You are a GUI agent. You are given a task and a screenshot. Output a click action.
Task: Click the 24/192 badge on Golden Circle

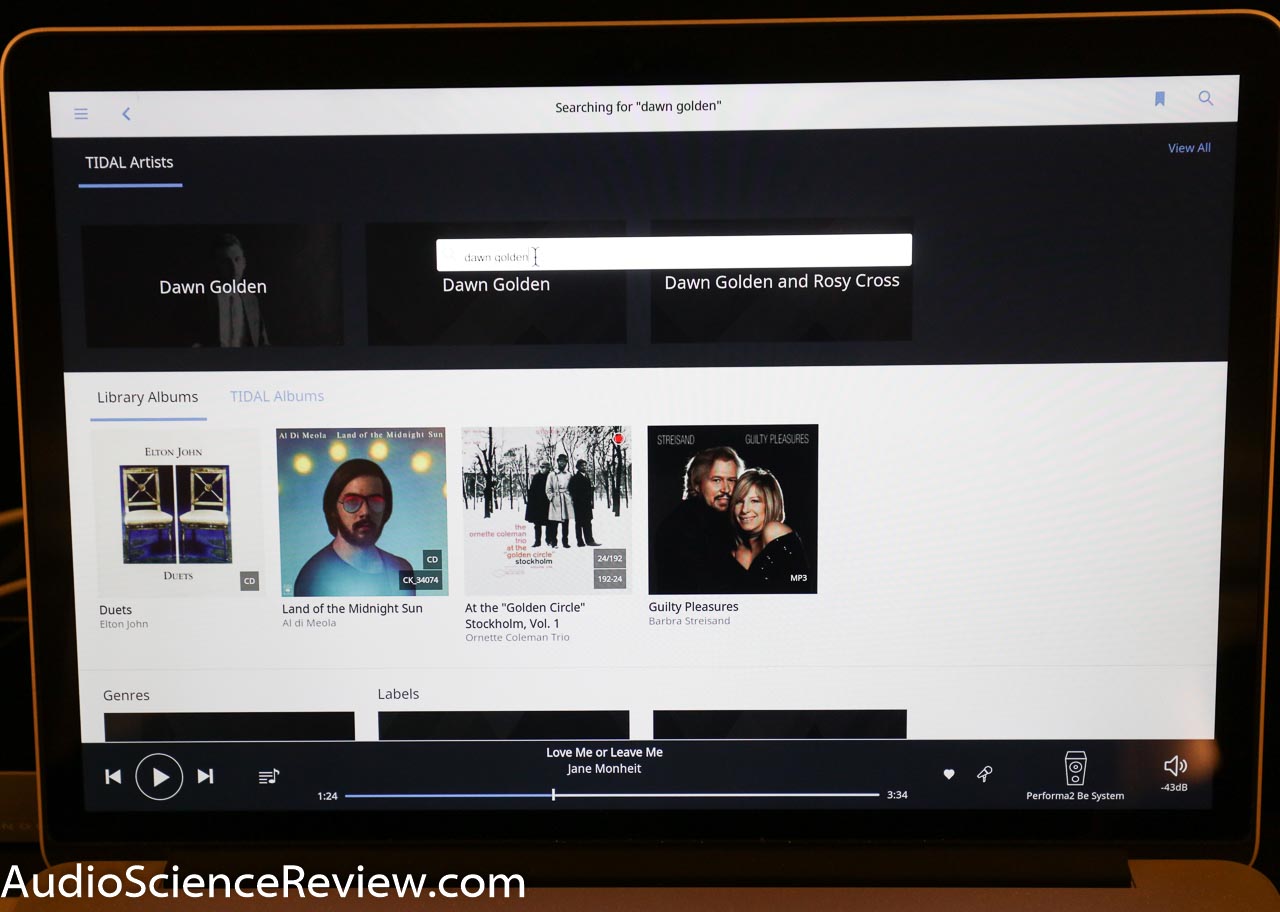(609, 558)
